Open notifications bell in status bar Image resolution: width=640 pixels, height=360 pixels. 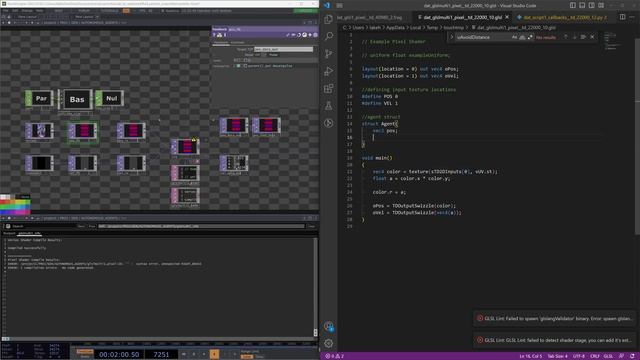[632, 356]
